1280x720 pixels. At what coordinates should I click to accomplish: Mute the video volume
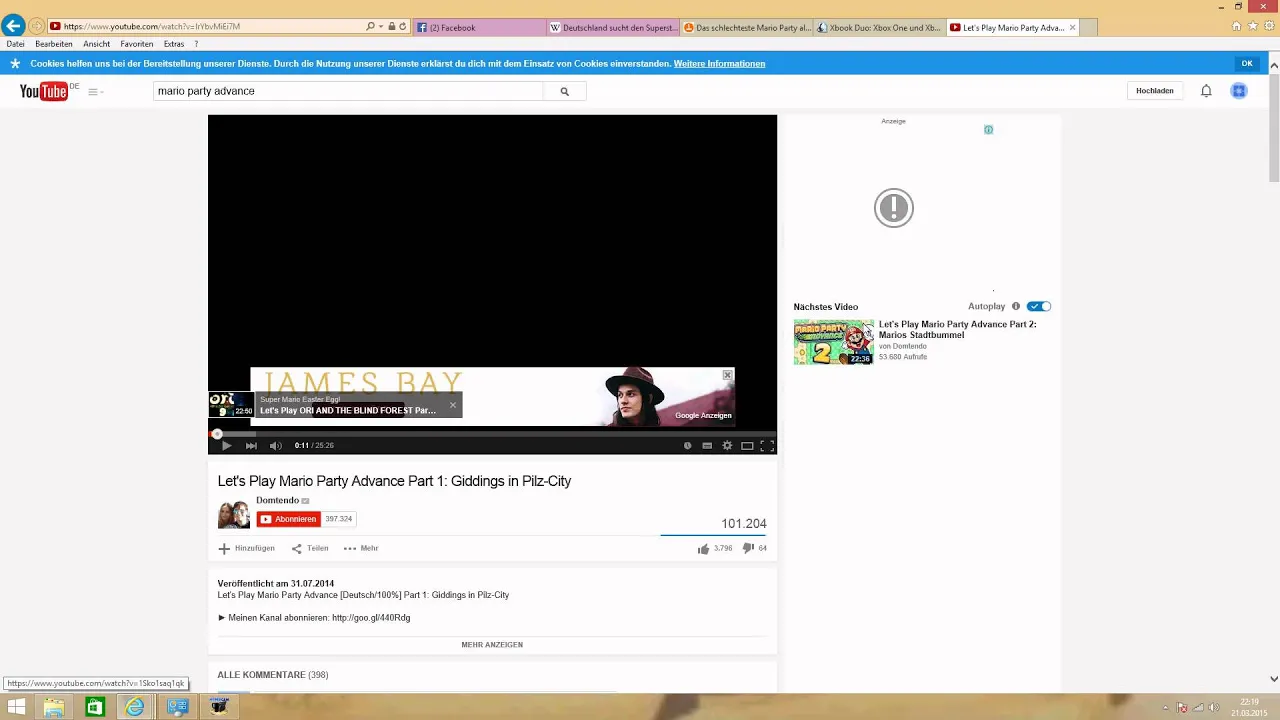[276, 446]
